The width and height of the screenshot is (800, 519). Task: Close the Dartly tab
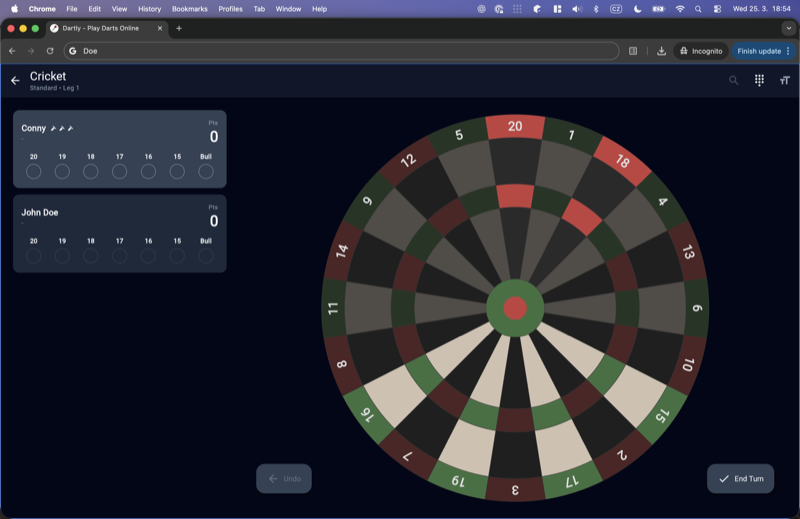(160, 29)
